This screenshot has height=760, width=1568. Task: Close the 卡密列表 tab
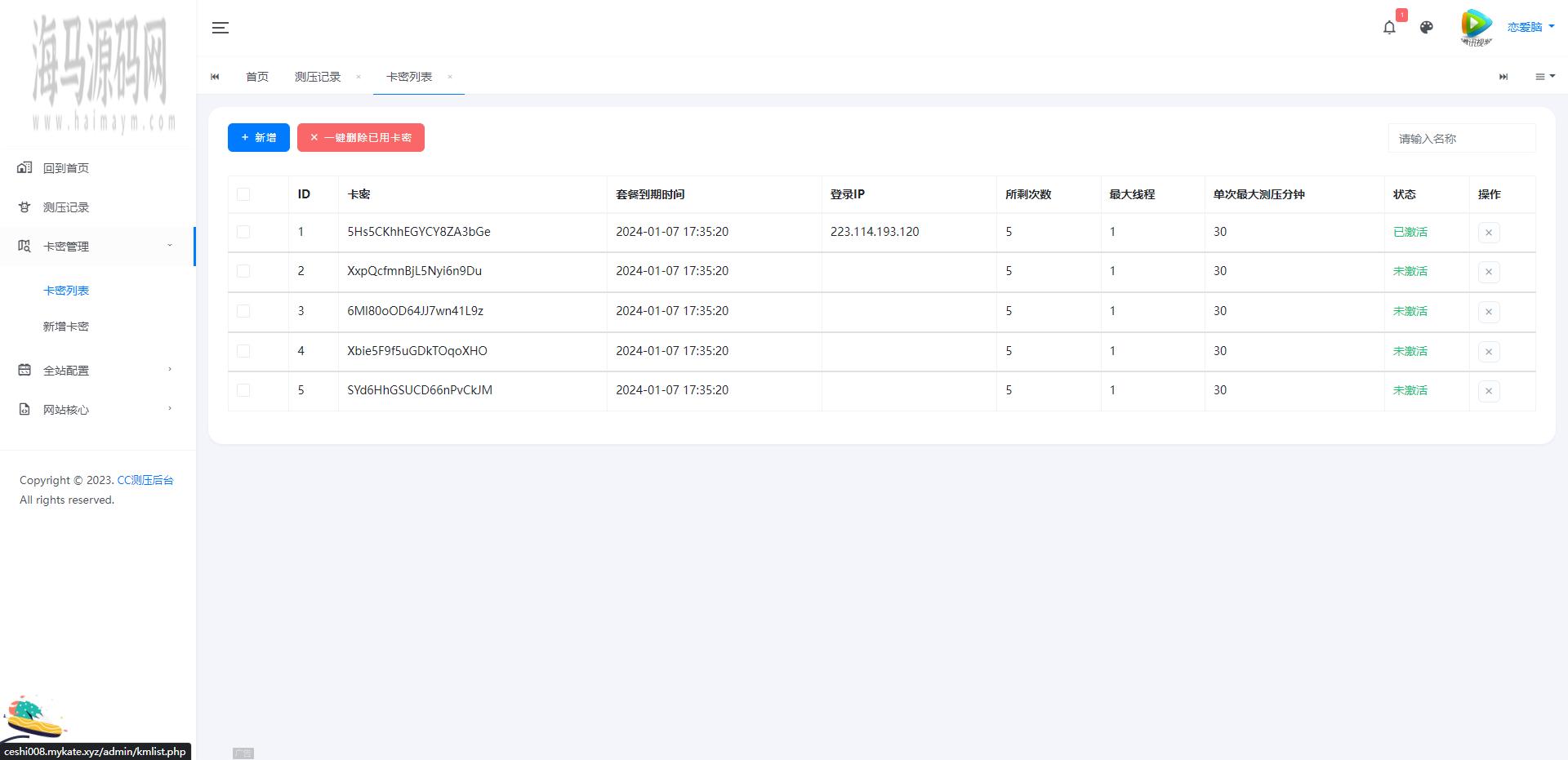coord(450,77)
